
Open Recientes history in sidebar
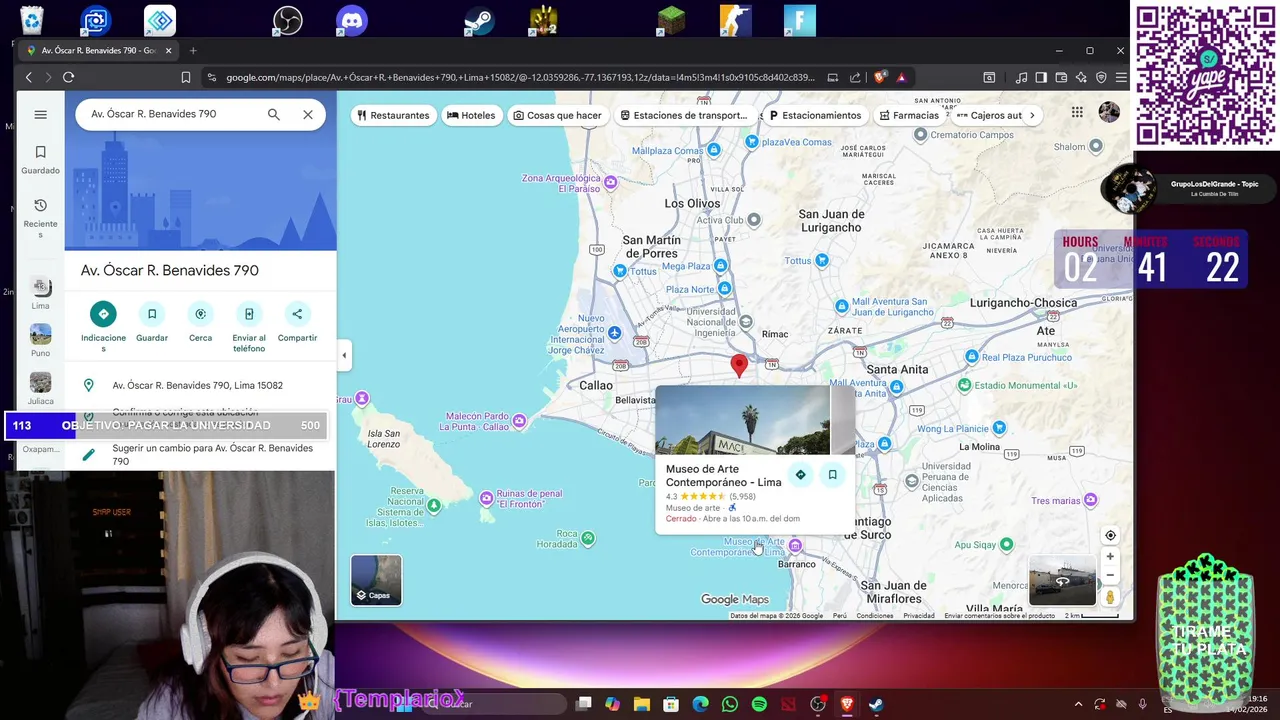(40, 217)
